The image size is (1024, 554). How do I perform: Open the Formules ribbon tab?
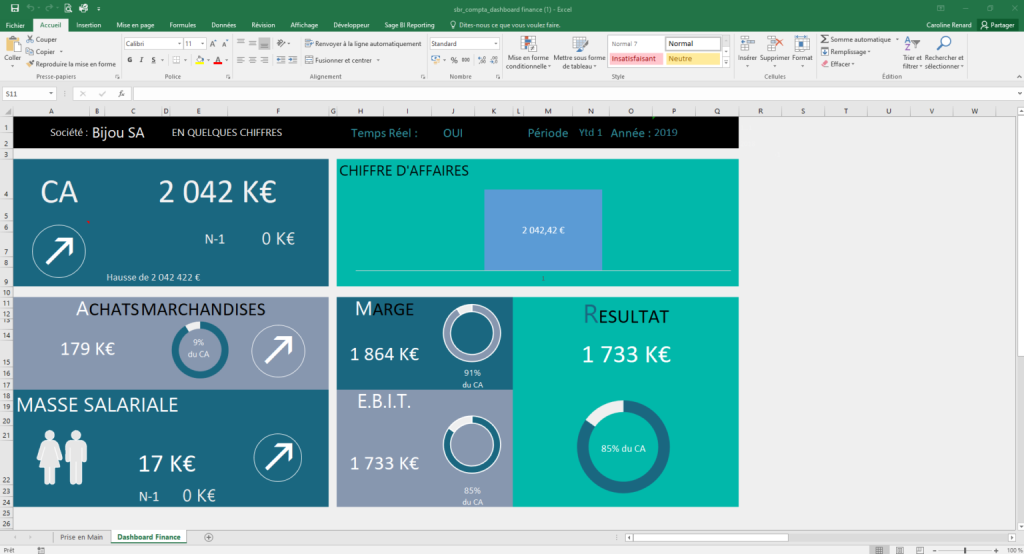tap(182, 24)
